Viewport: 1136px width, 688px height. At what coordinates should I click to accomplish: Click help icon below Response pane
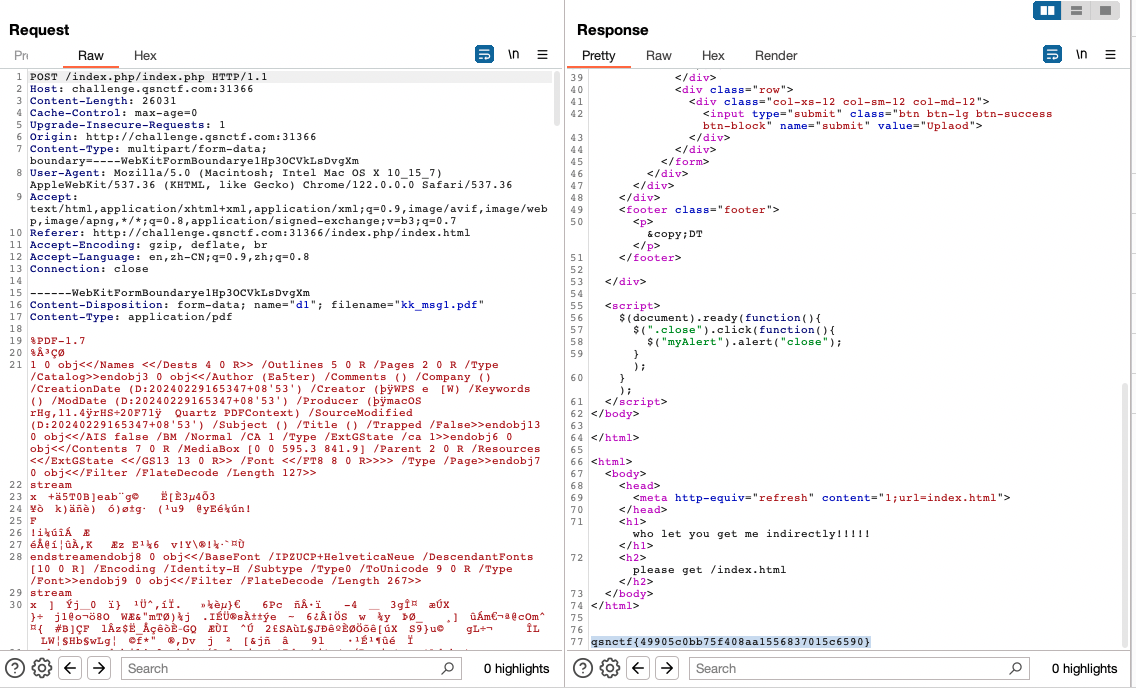point(583,668)
